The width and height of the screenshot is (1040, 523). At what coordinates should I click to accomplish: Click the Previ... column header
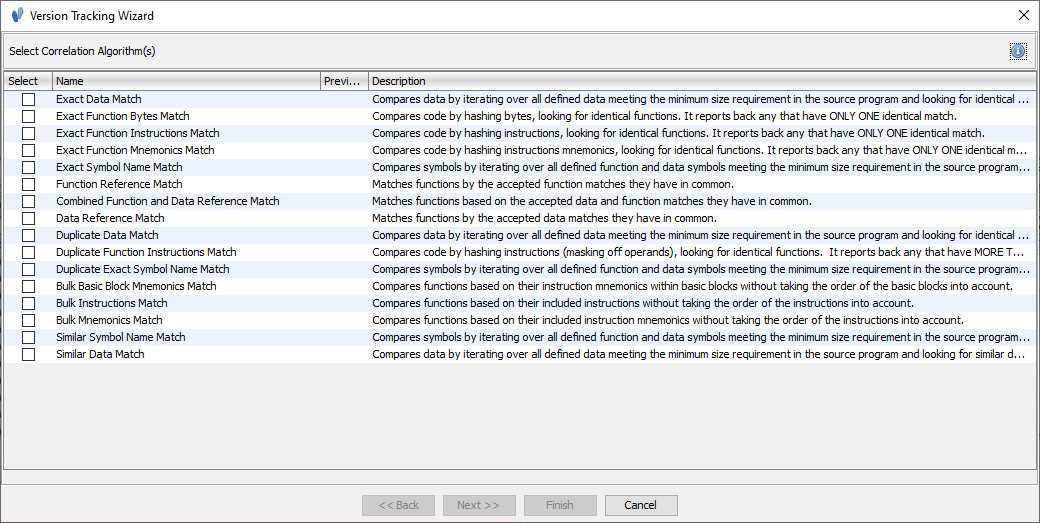pos(344,81)
